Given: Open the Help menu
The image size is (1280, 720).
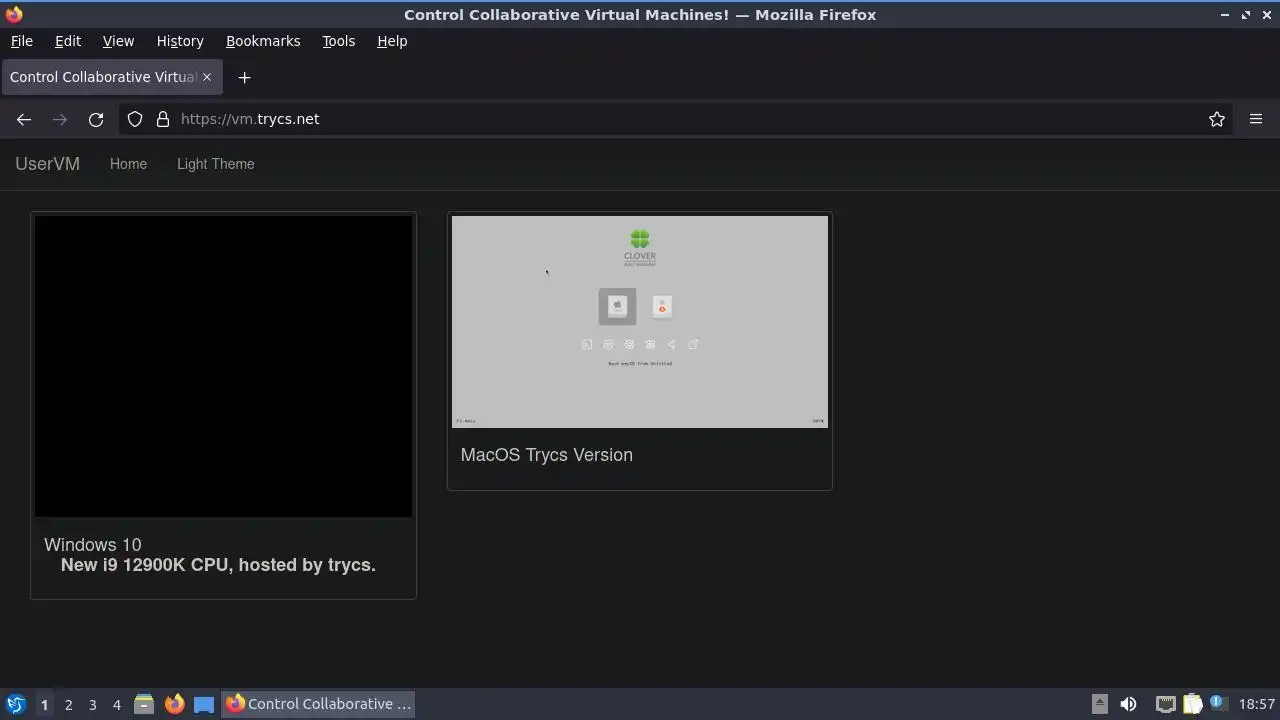Looking at the screenshot, I should click(392, 41).
